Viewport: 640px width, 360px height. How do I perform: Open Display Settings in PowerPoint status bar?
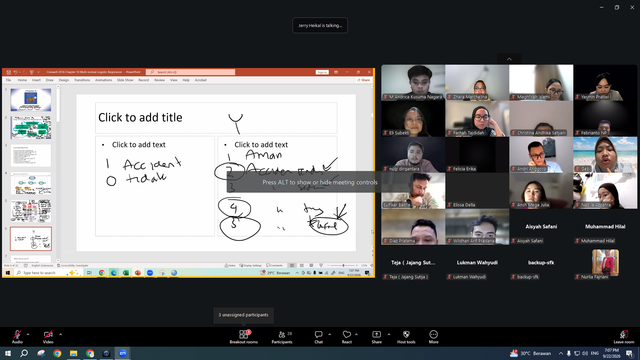[251, 265]
